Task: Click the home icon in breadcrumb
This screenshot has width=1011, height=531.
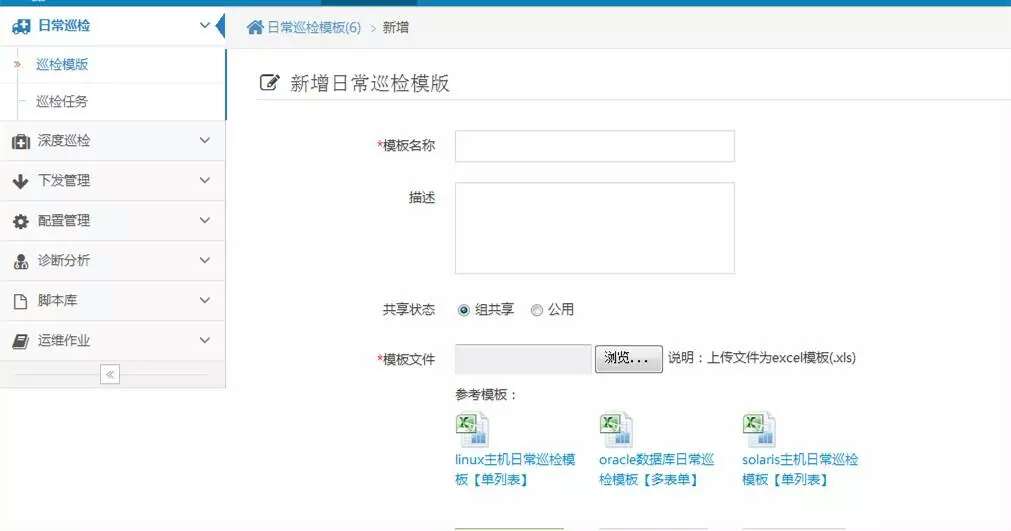Action: click(x=255, y=27)
